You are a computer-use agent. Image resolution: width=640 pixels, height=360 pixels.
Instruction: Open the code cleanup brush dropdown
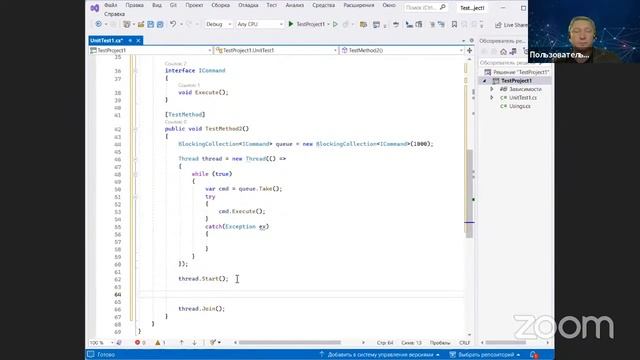click(215, 343)
